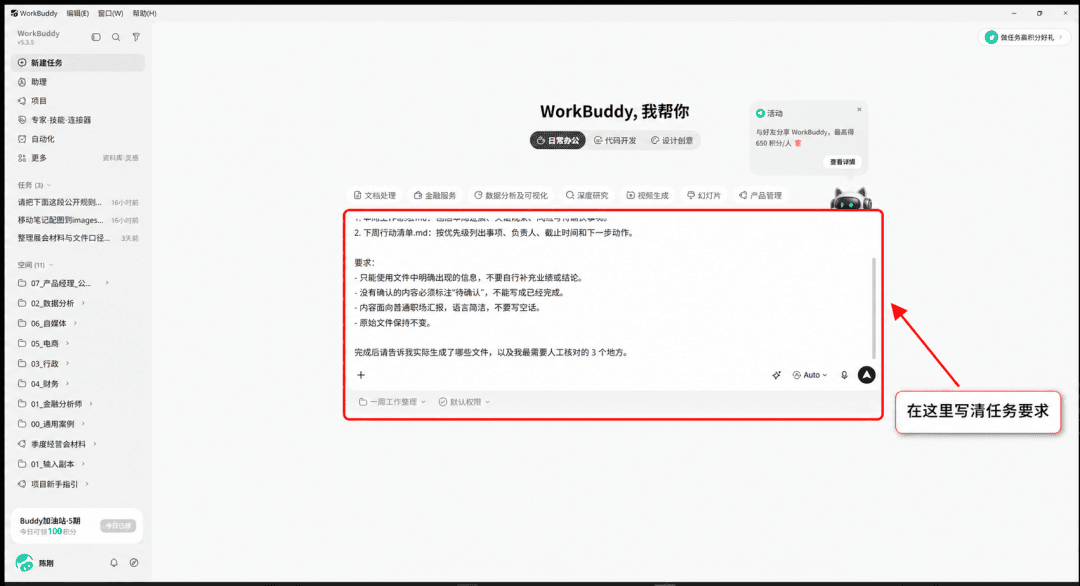
Task: Expand the 01_金融分析师 space chevron
Action: [x=91, y=404]
